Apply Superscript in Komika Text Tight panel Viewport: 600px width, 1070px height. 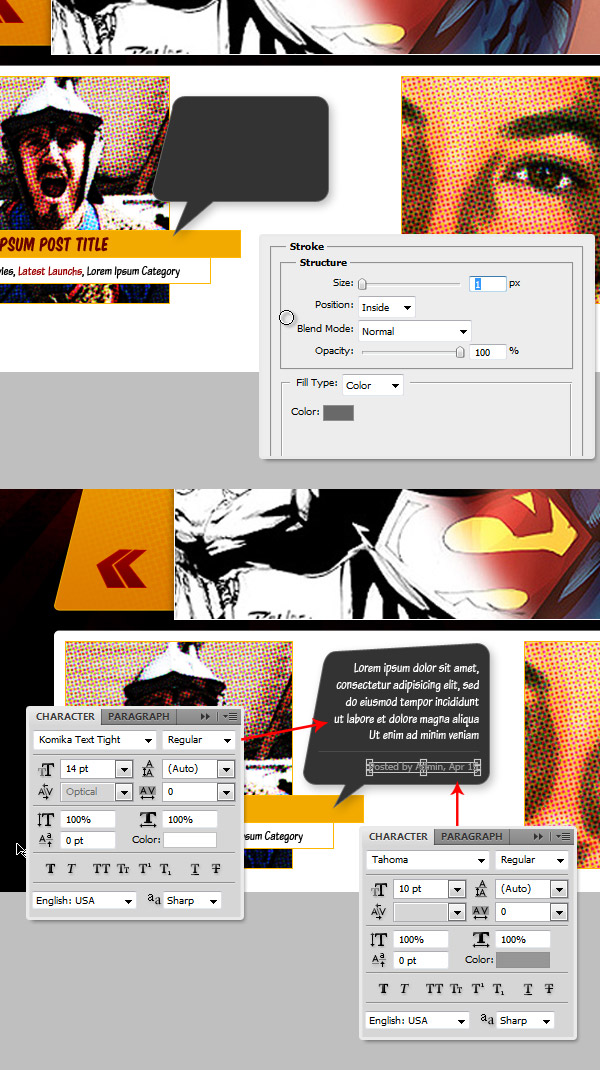tap(145, 869)
